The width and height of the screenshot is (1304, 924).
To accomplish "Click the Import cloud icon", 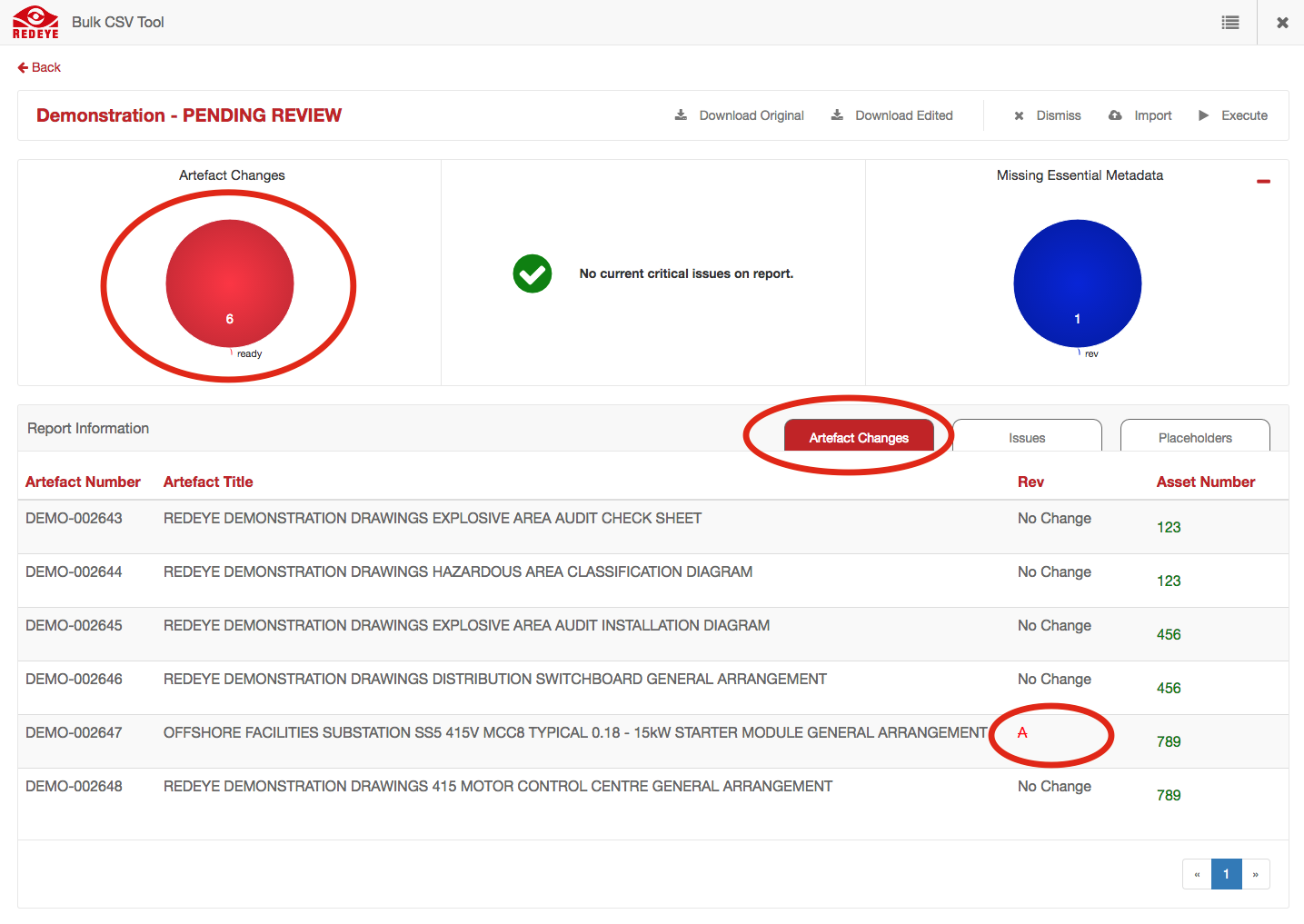I will 1115,115.
